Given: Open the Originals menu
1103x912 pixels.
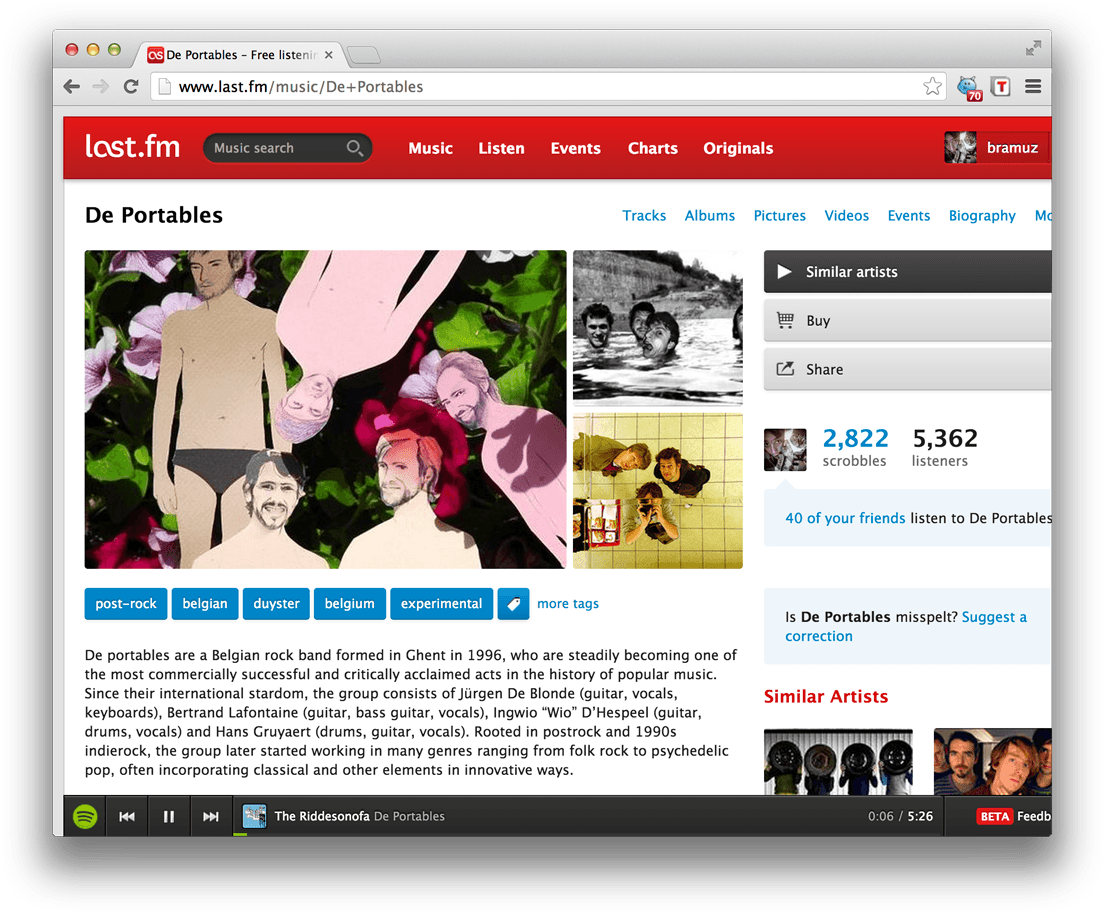Looking at the screenshot, I should point(738,148).
